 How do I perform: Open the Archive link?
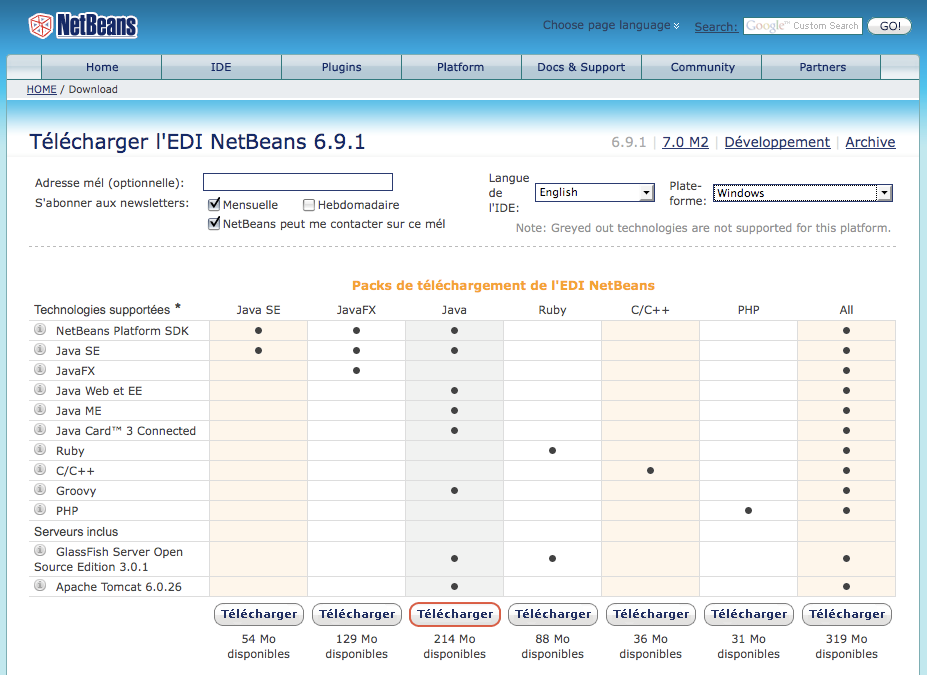click(x=870, y=142)
